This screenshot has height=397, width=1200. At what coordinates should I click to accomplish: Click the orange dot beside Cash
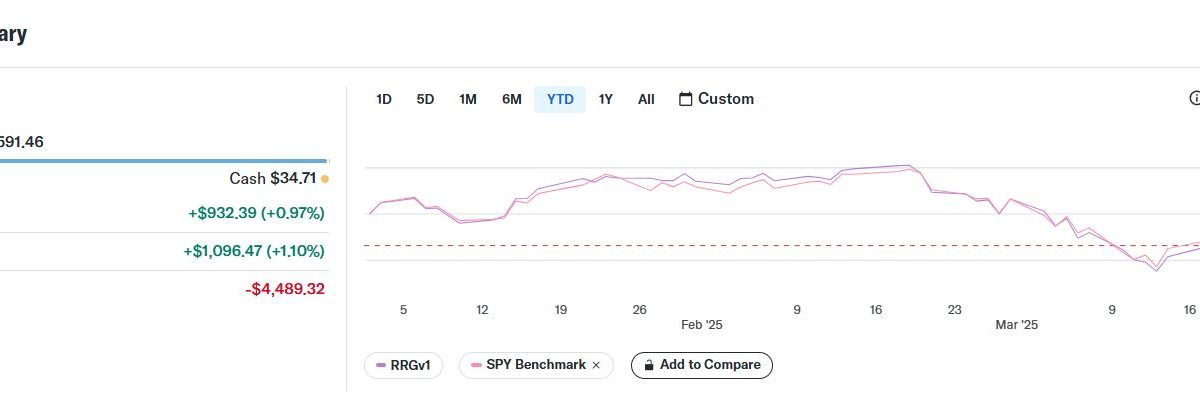(325, 179)
